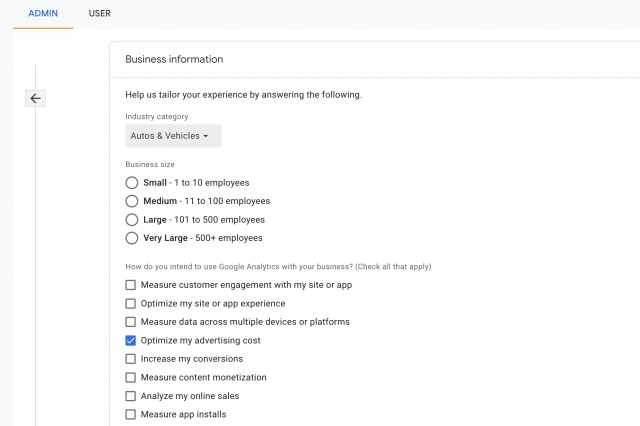Enable Optimize my site or app experience
This screenshot has width=640, height=426.
(131, 304)
